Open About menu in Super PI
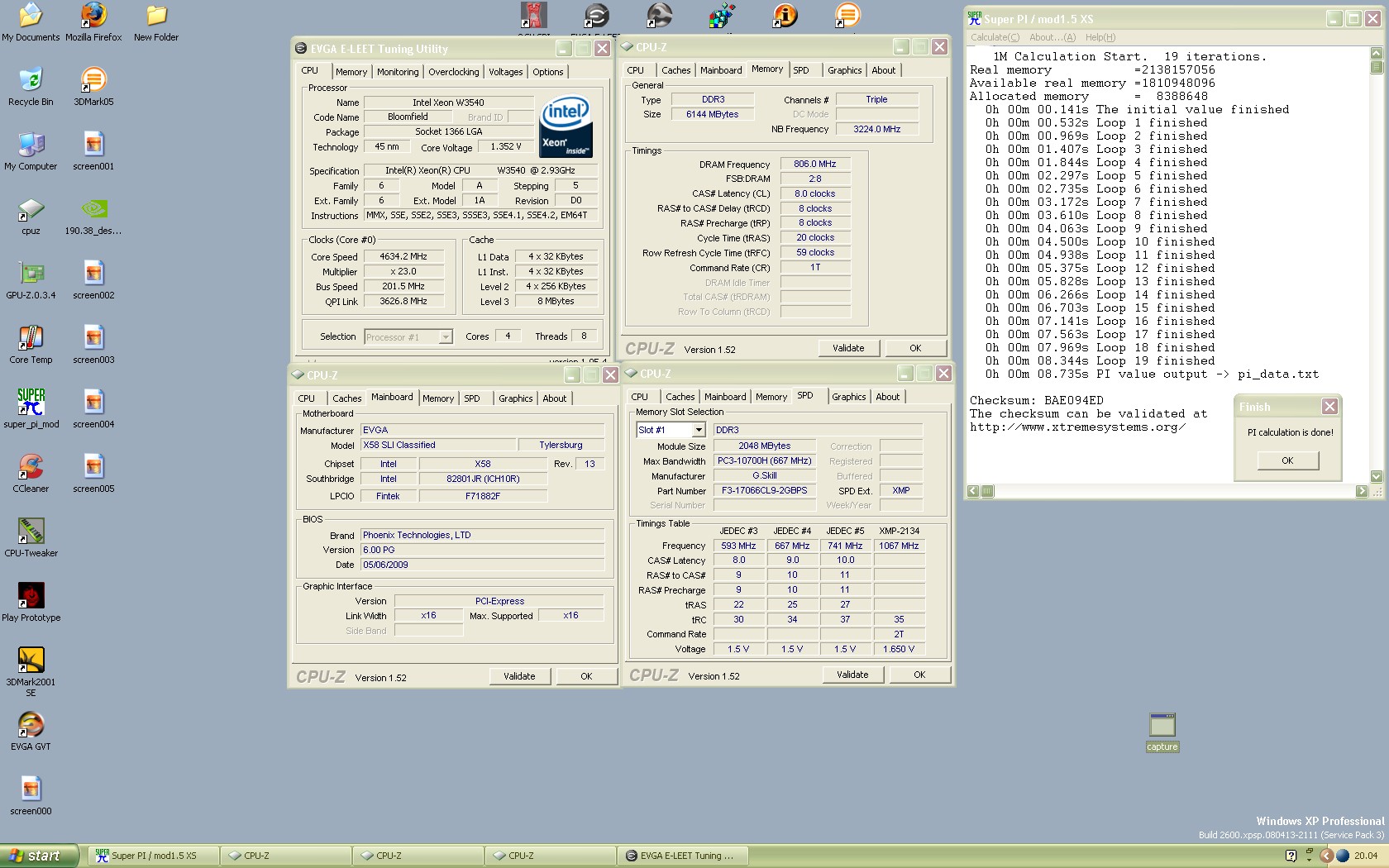 click(1052, 37)
